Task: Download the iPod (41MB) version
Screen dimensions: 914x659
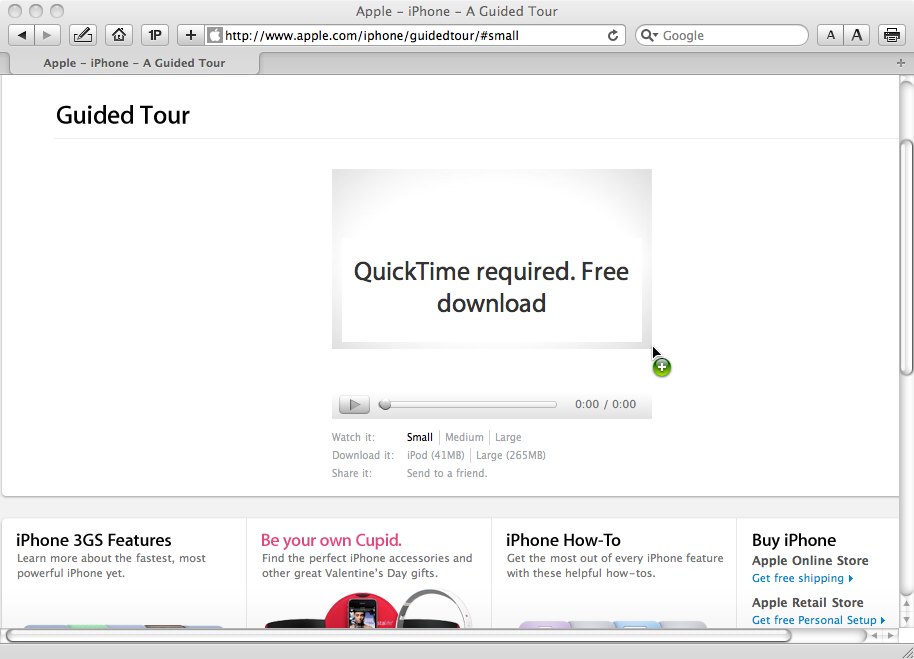Action: [435, 455]
